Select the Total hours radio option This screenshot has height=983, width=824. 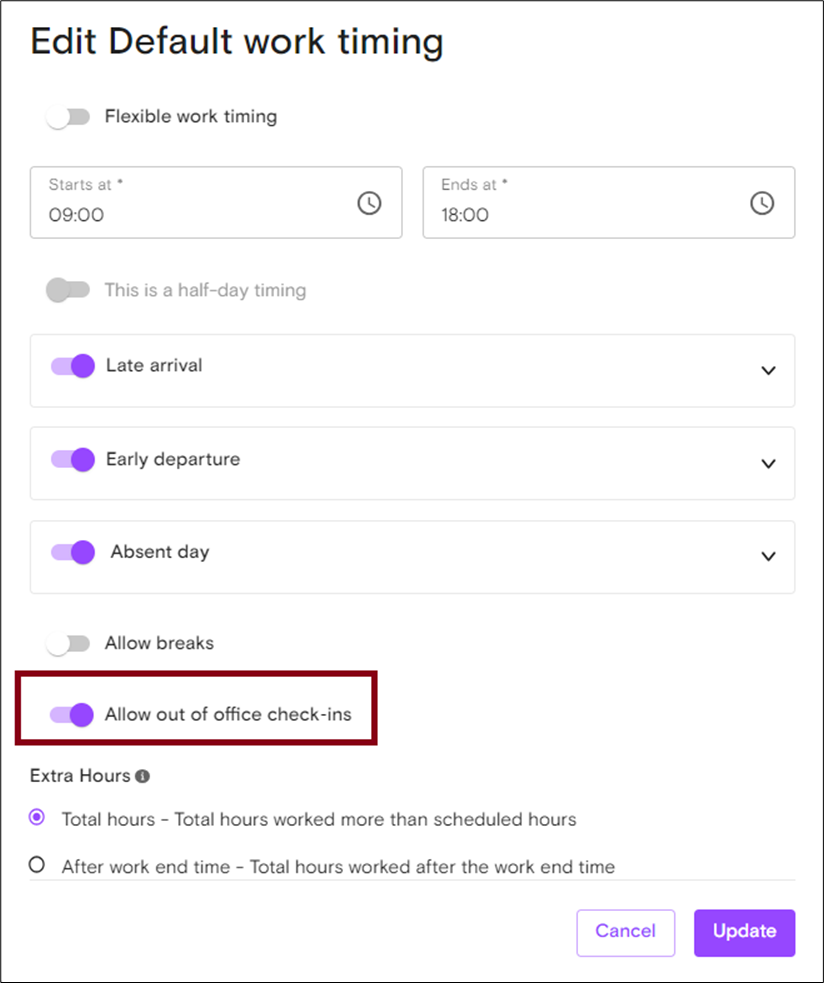(37, 817)
